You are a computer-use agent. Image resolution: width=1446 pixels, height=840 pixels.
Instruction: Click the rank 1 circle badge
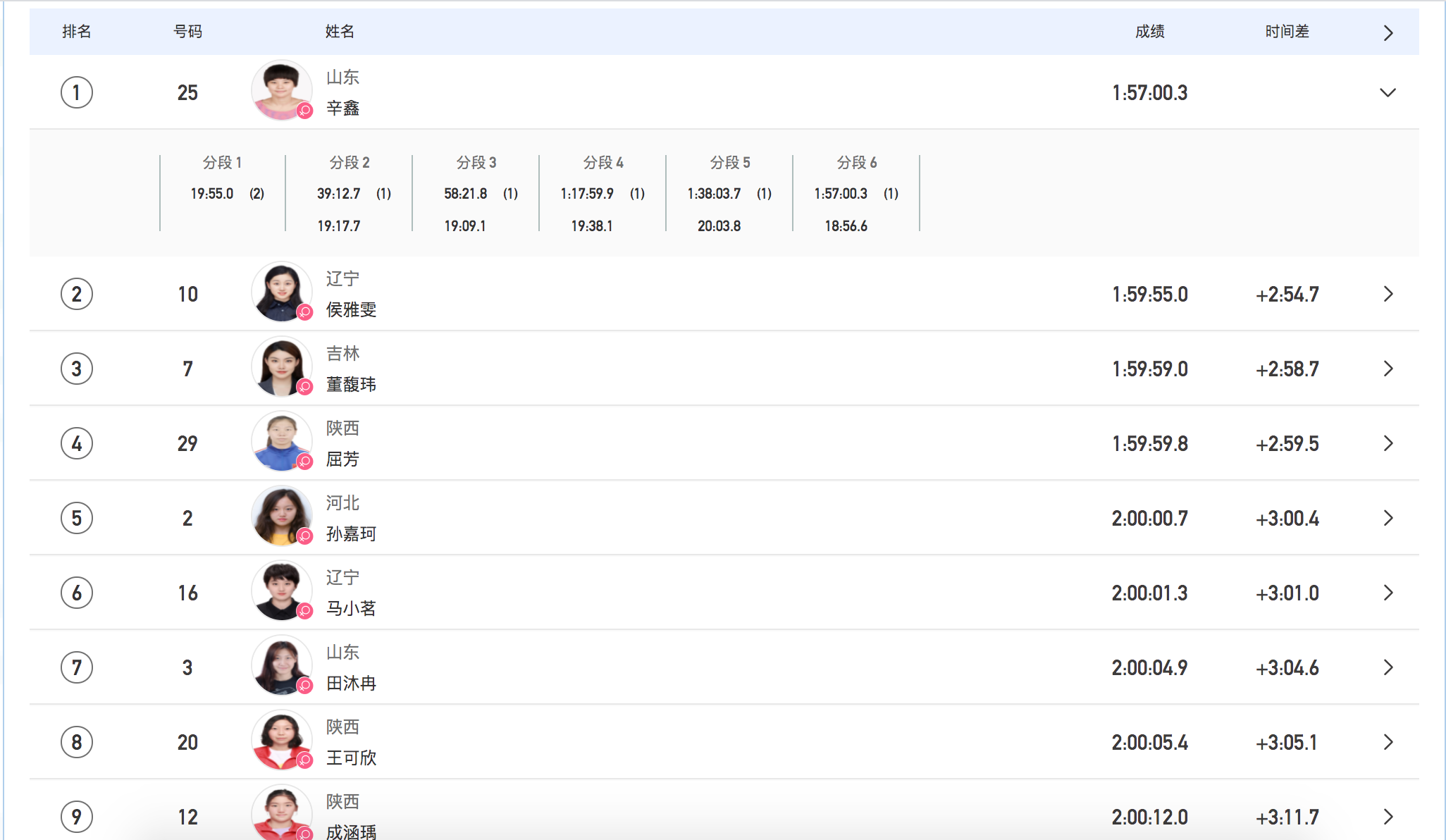click(77, 92)
